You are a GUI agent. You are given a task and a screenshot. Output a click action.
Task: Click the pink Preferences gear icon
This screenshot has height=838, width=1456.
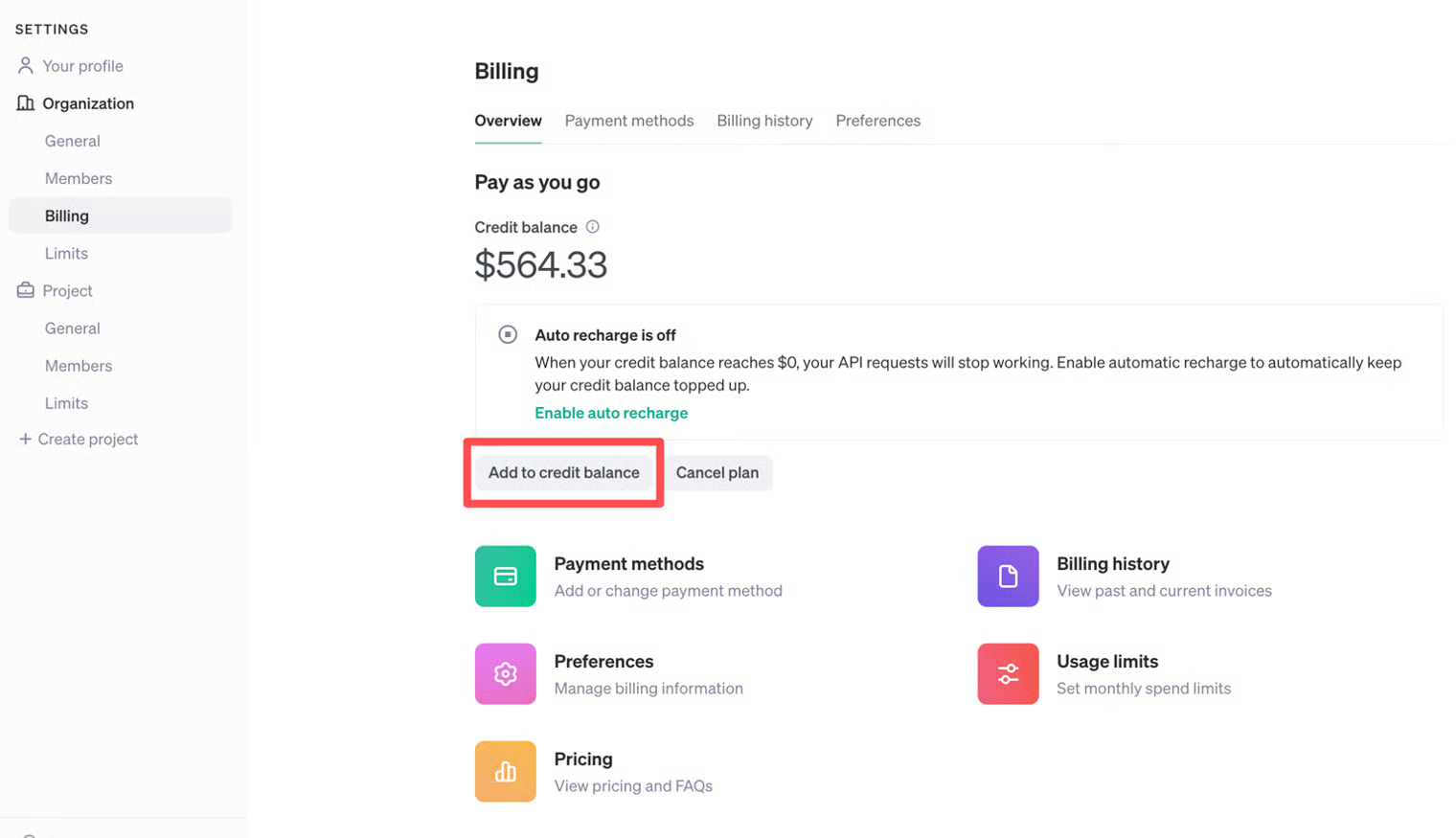click(x=505, y=674)
